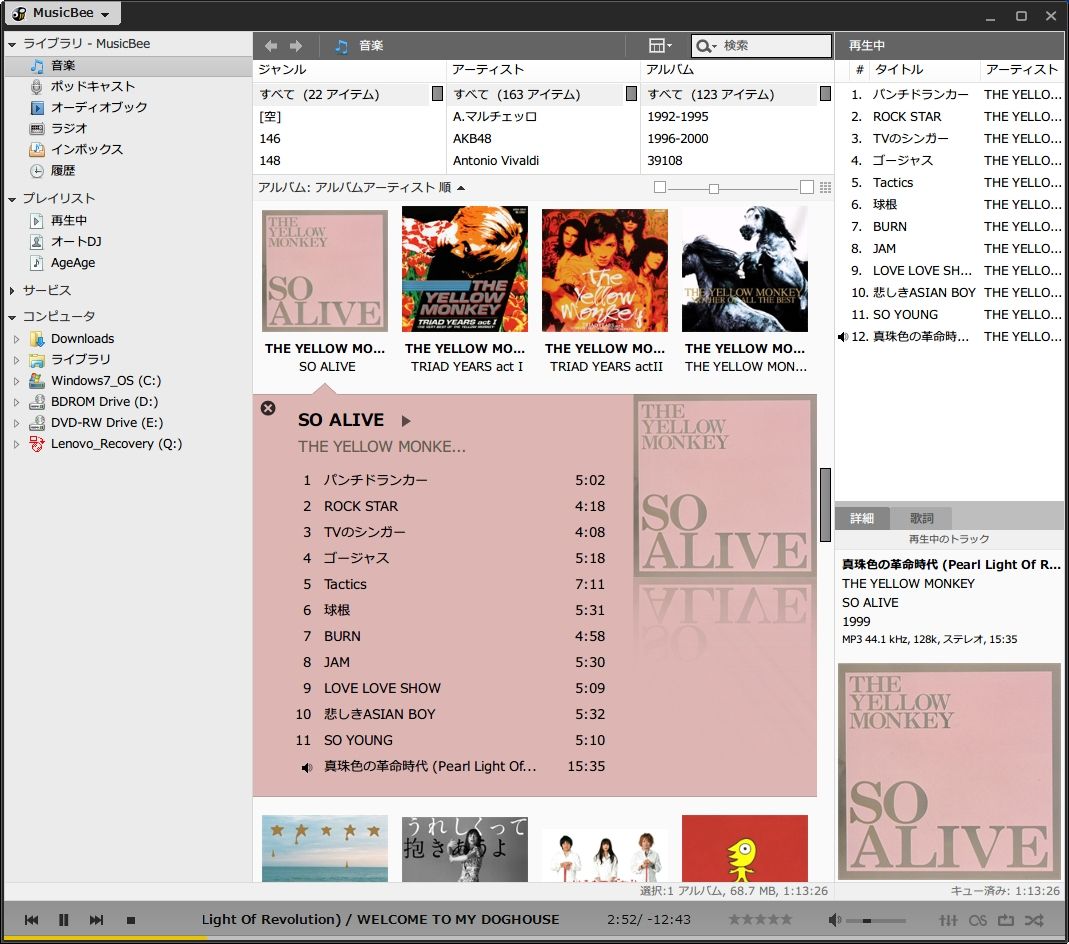Open the panel layout dropdown
This screenshot has width=1069, height=944.
point(660,46)
